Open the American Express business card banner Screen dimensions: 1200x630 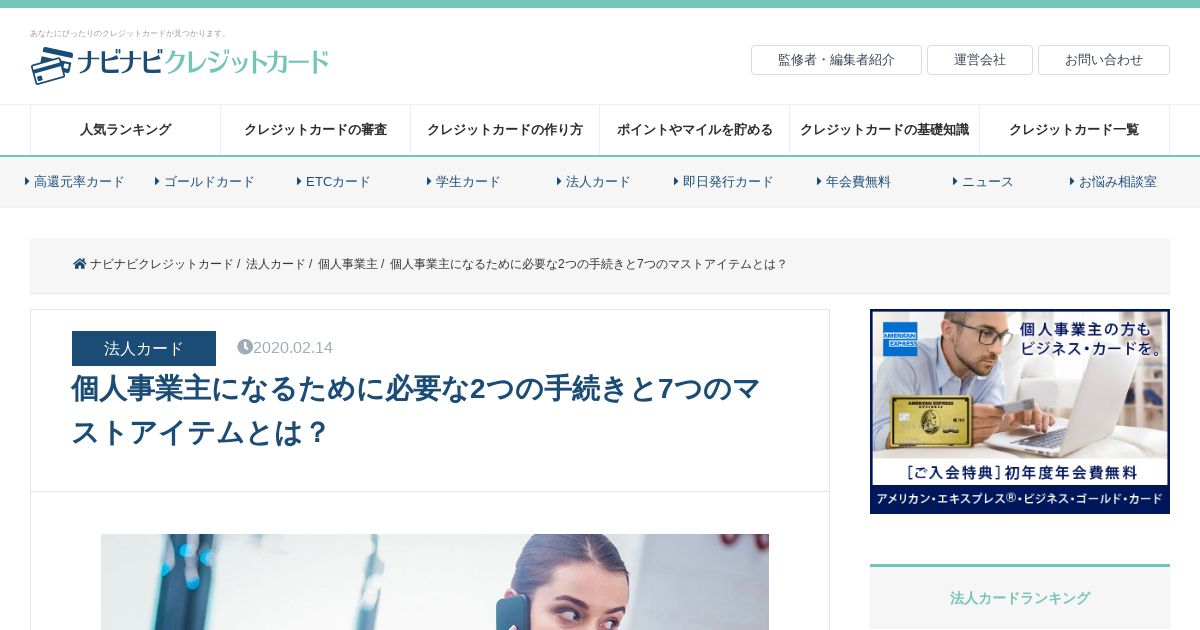(x=1020, y=411)
